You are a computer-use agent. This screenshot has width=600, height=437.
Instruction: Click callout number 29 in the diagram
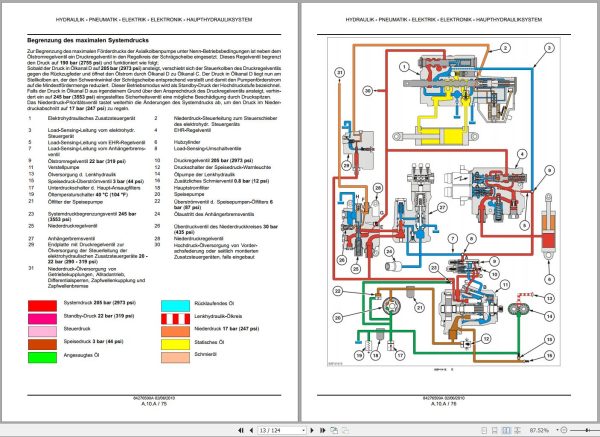347,166
